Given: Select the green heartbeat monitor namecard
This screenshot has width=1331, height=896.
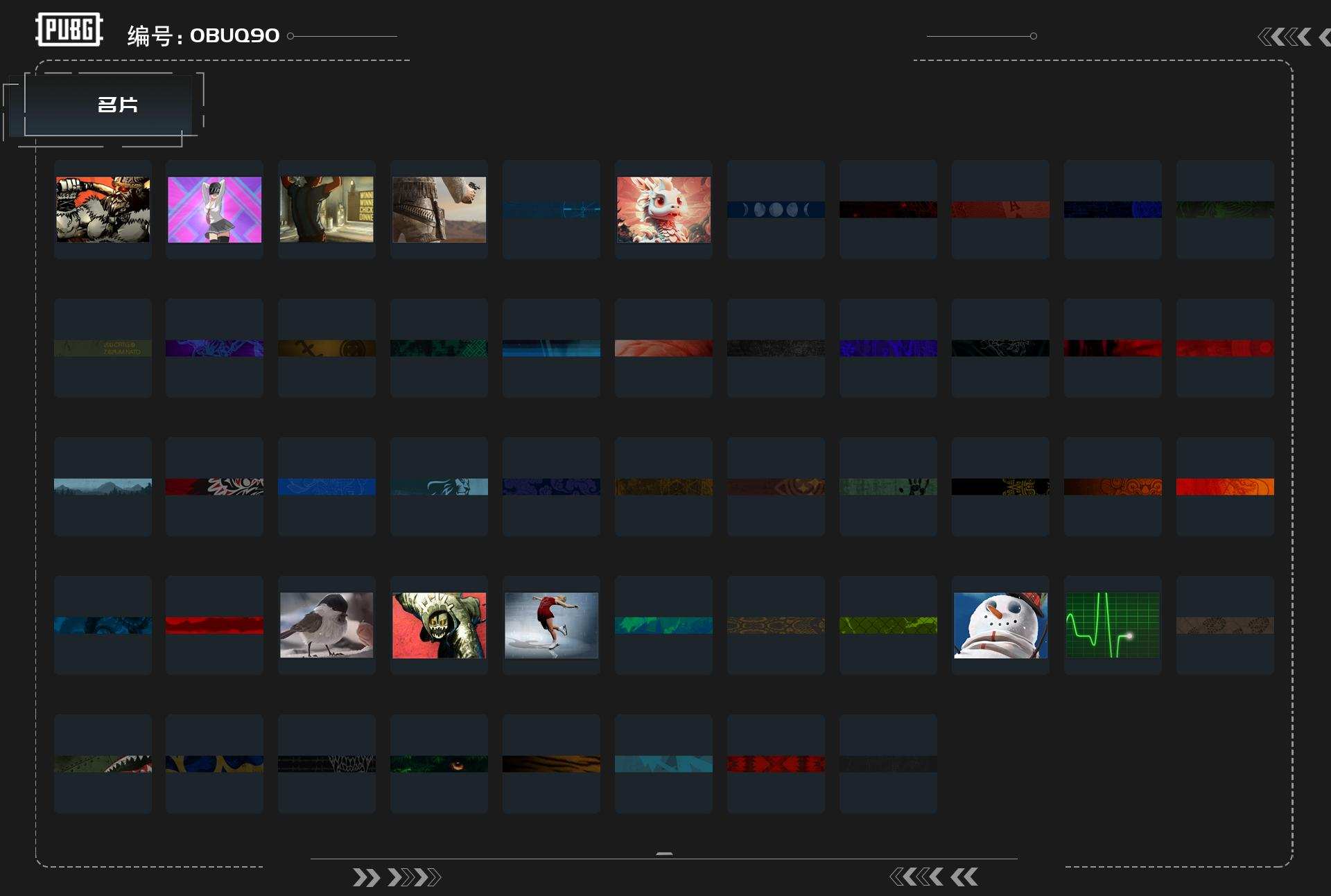Looking at the screenshot, I should click(x=1113, y=625).
